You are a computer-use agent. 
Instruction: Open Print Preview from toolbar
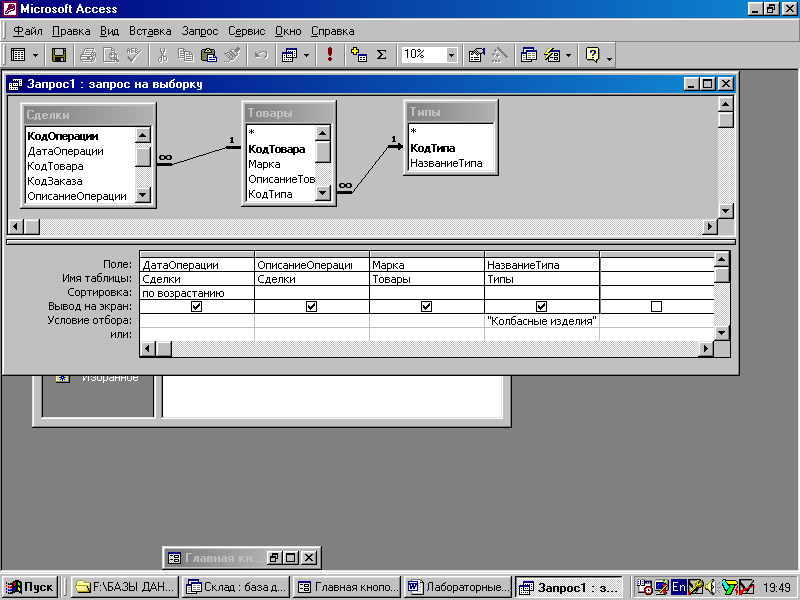111,55
